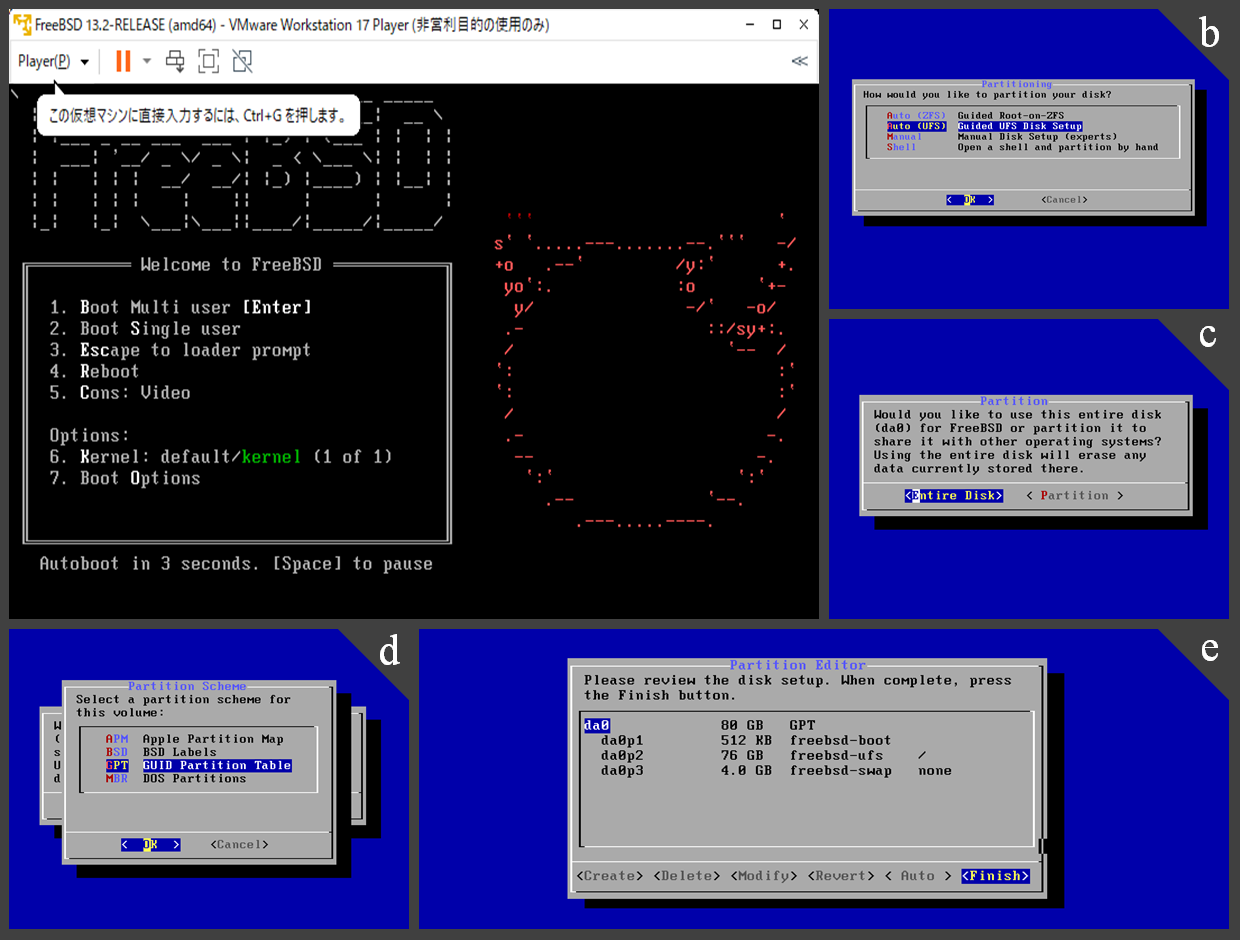
Task: Click the Unity mode icon
Action: pos(242,62)
